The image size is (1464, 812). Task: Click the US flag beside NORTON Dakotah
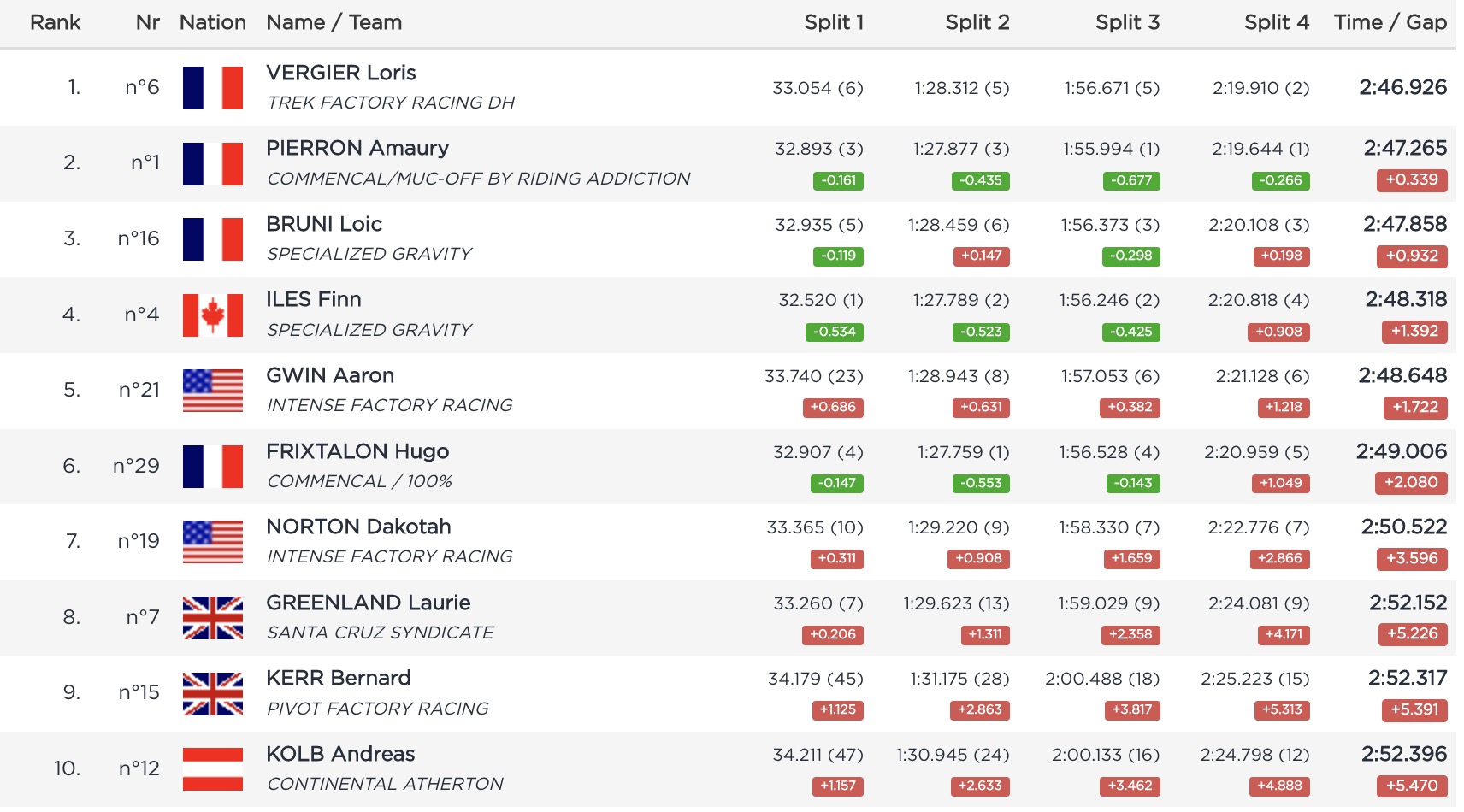pyautogui.click(x=212, y=542)
